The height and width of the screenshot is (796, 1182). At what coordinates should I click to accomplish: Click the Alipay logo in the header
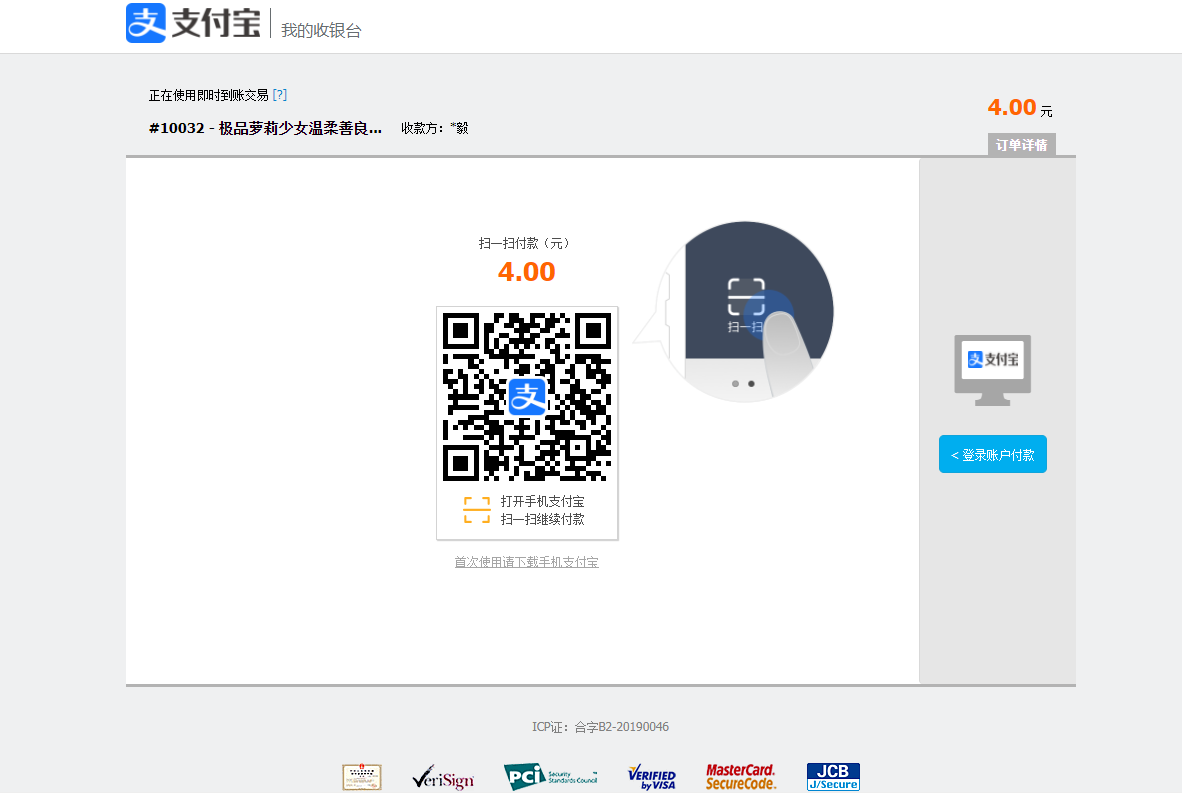click(193, 23)
